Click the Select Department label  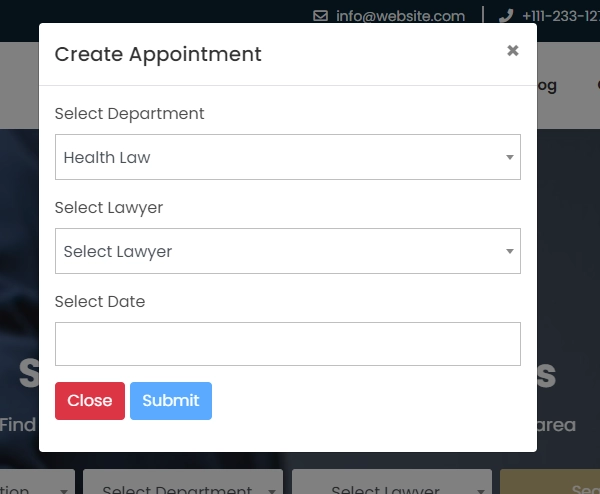[x=129, y=114]
